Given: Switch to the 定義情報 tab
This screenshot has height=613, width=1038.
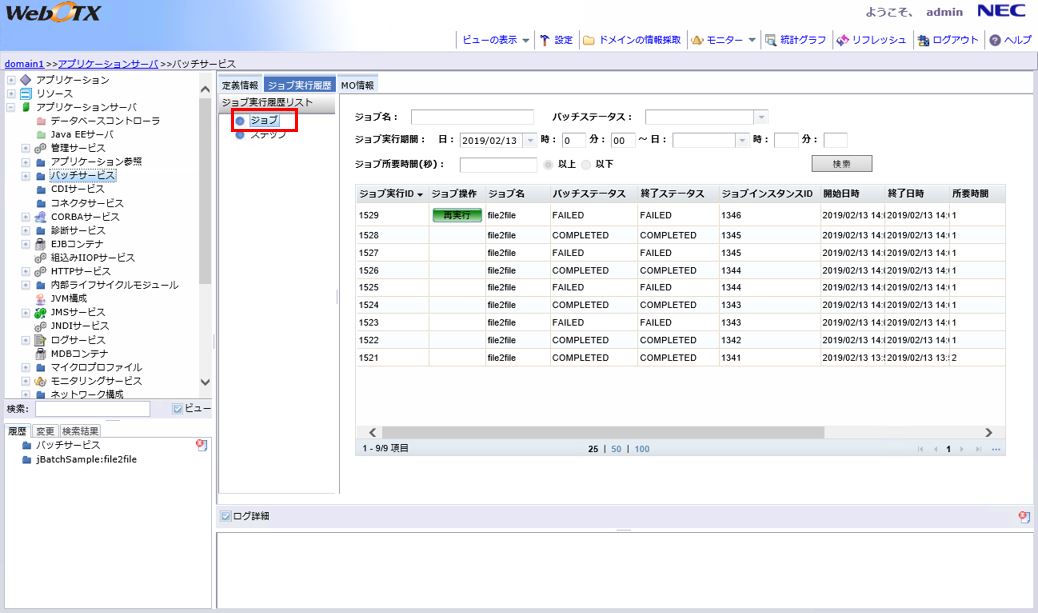Looking at the screenshot, I should coord(240,86).
